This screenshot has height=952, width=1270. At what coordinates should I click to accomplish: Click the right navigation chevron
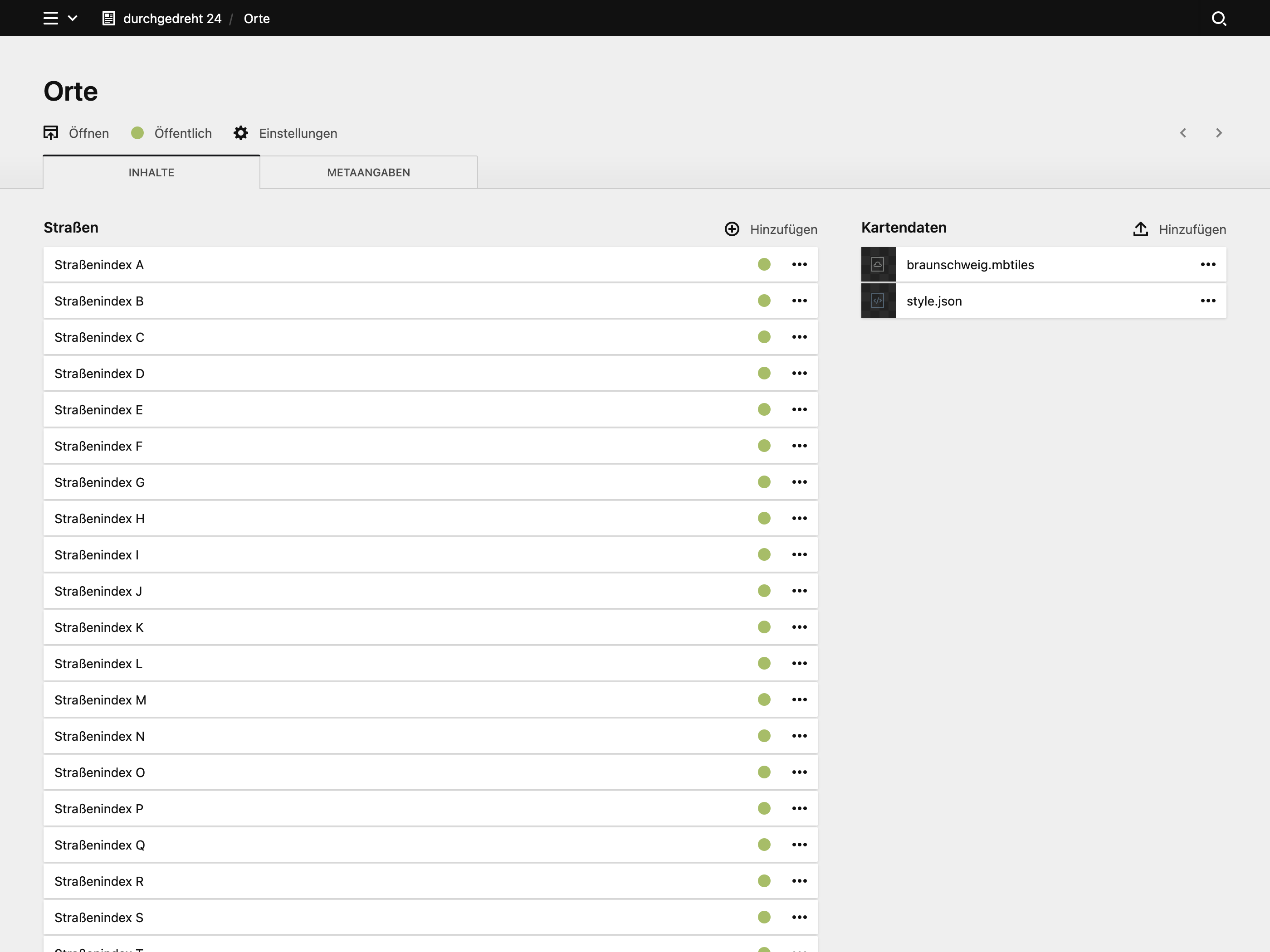[x=1219, y=132]
